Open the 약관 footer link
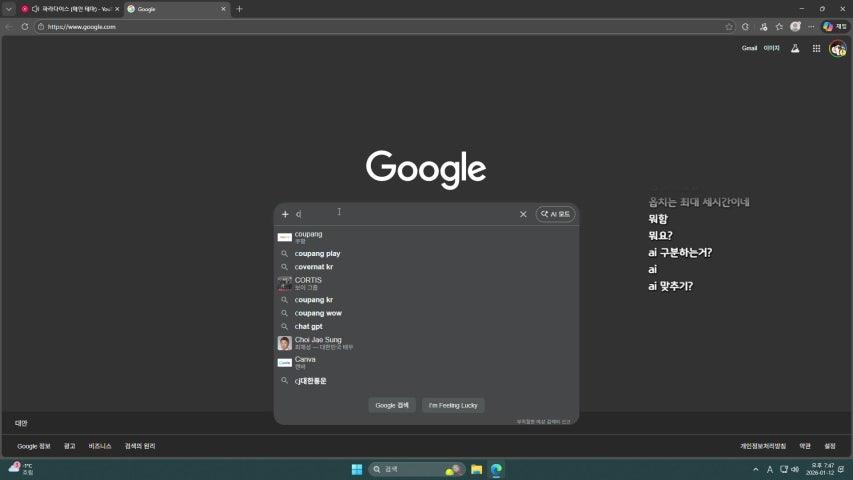 click(805, 446)
